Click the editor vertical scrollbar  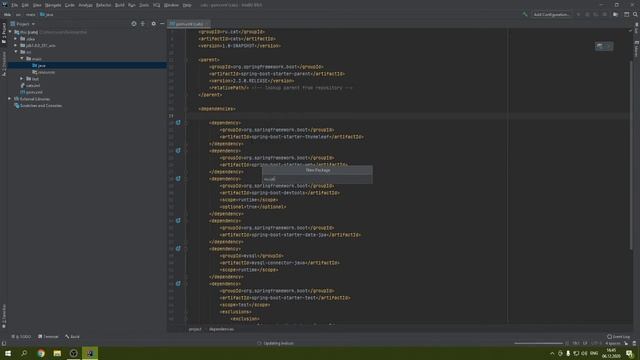[631, 155]
